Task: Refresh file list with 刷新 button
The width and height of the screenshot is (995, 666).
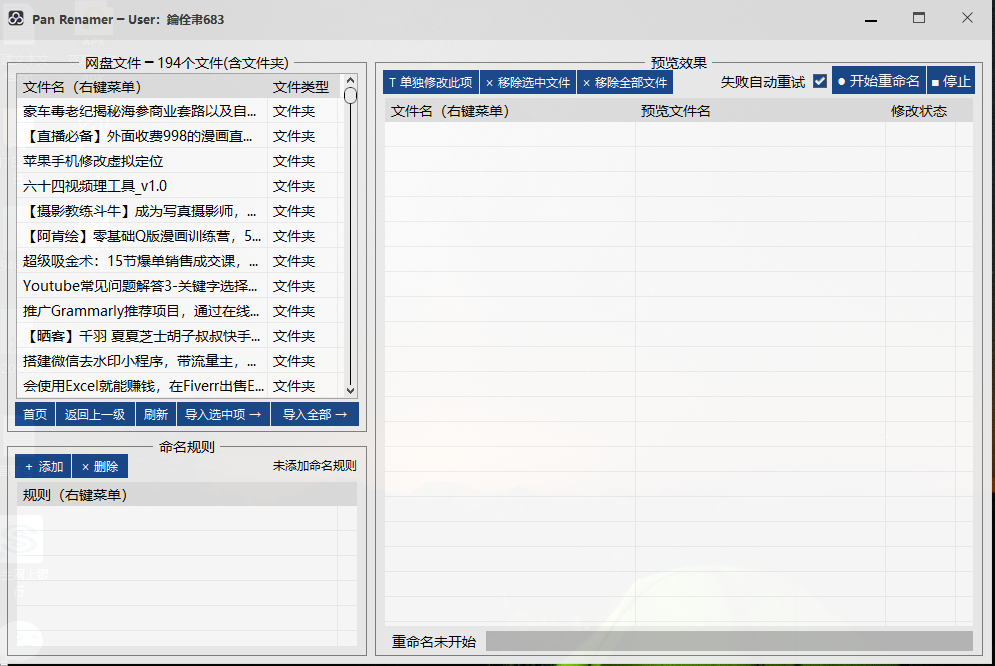Action: tap(156, 414)
